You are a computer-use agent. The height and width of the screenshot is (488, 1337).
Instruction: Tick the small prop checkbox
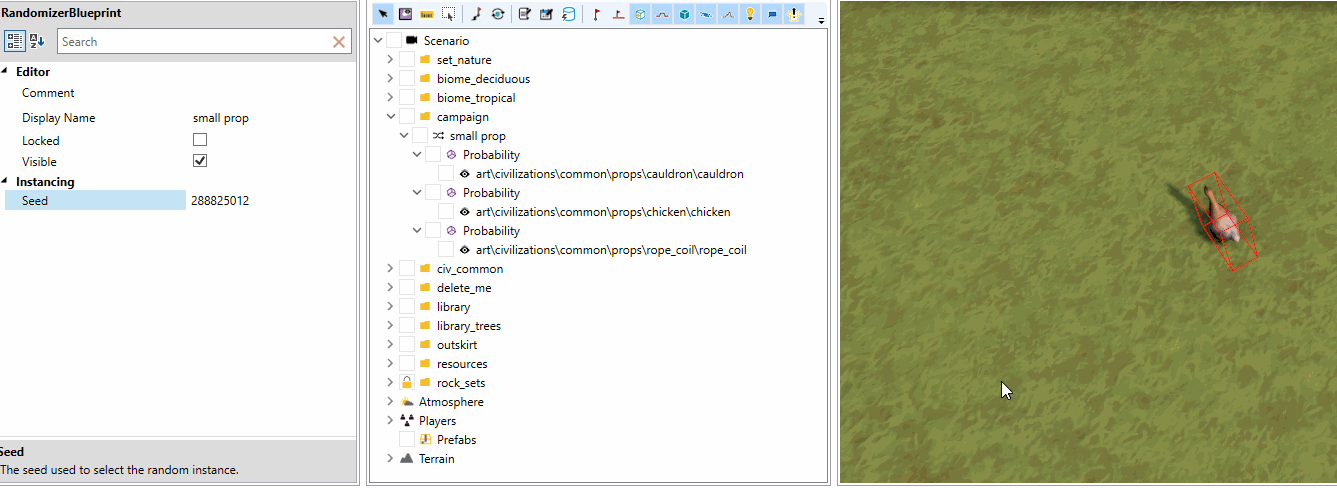[x=420, y=136]
